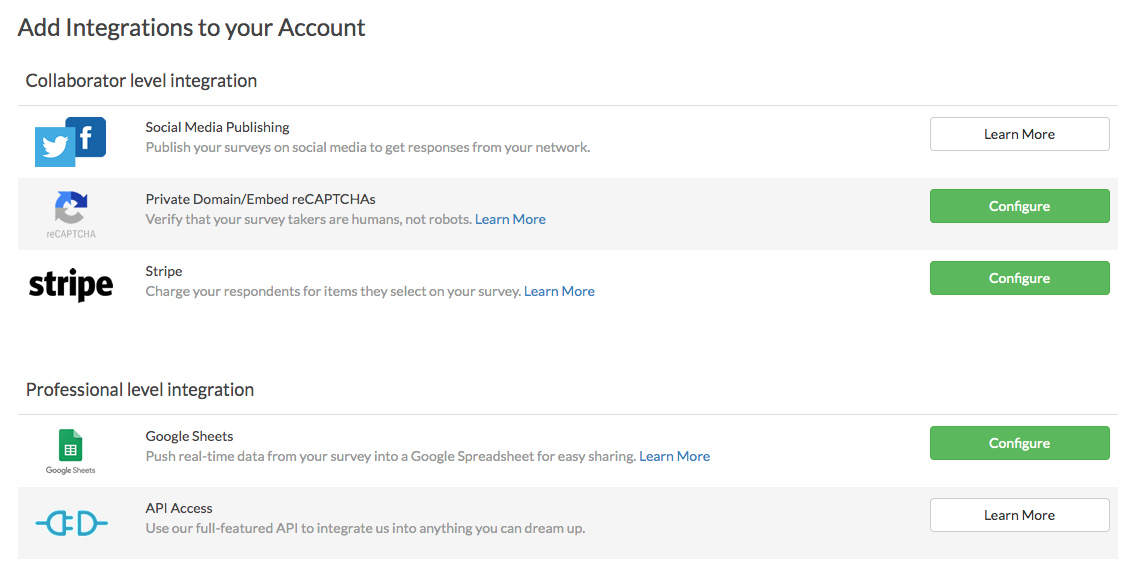
Task: Follow the Stripe description Learn More link
Action: tap(559, 291)
